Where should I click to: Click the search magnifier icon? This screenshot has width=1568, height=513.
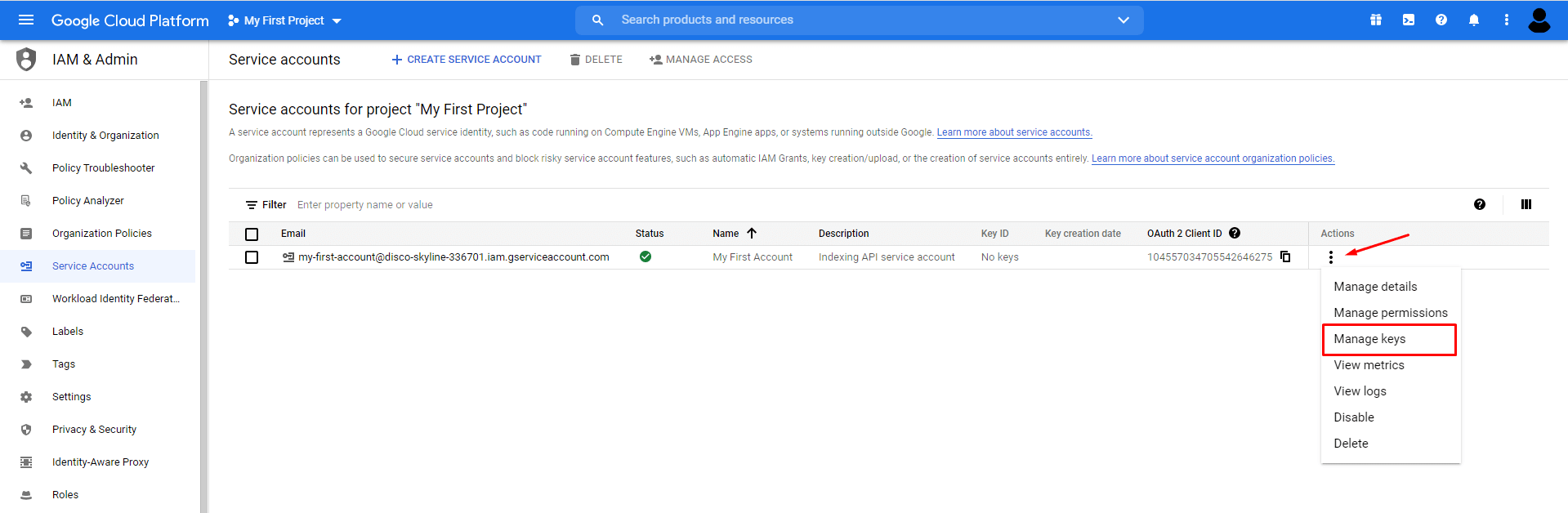(597, 20)
